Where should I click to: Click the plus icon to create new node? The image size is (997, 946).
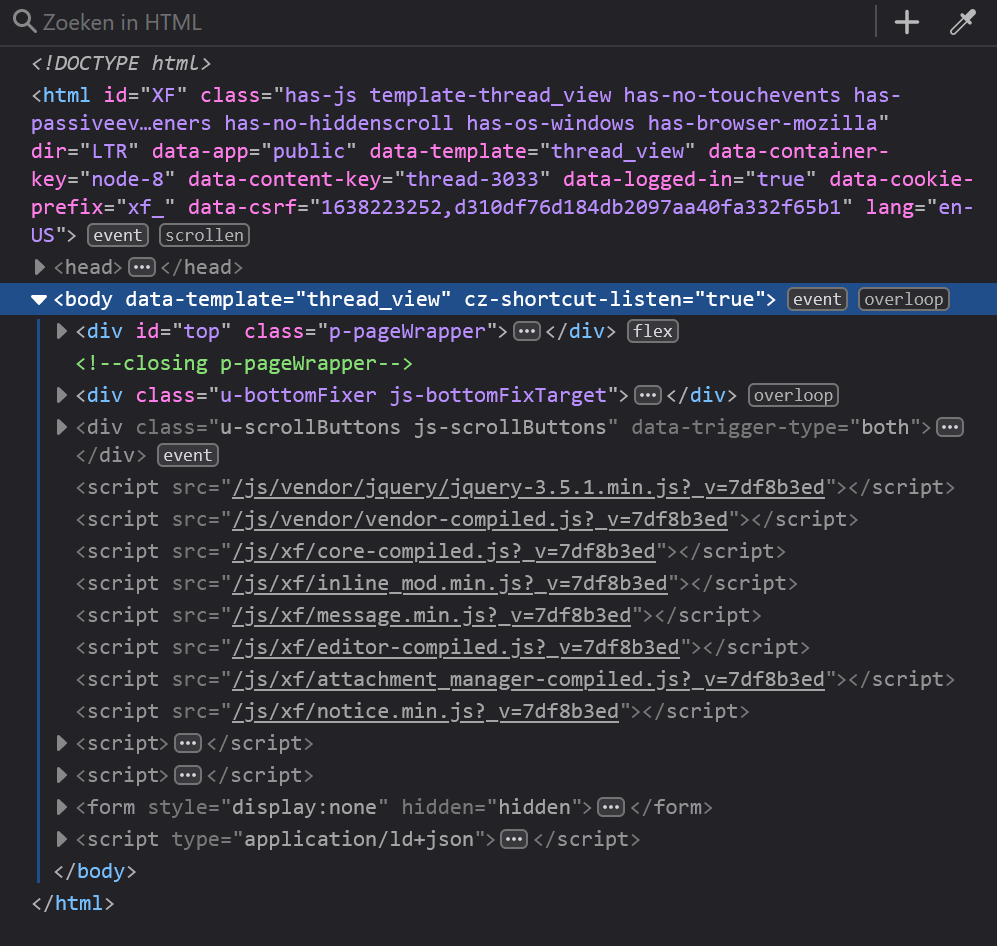pos(906,22)
